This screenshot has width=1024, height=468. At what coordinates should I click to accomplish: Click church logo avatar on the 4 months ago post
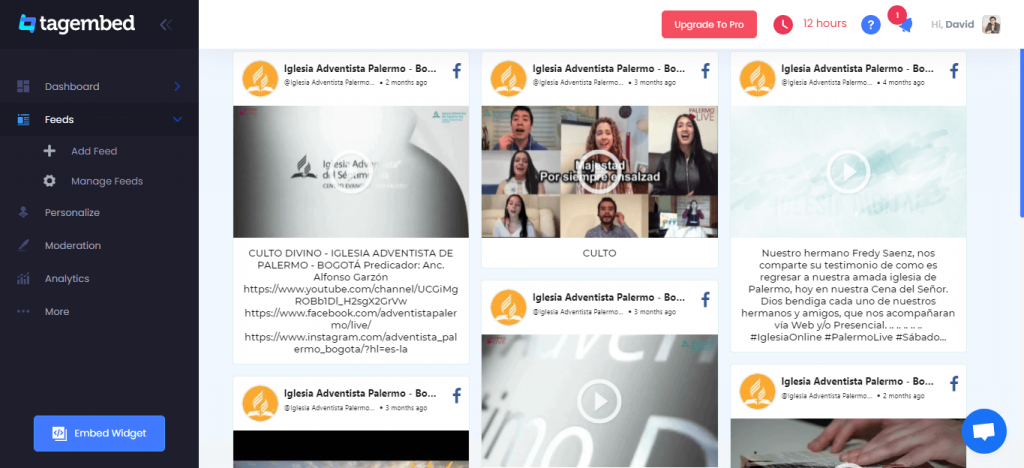(758, 78)
